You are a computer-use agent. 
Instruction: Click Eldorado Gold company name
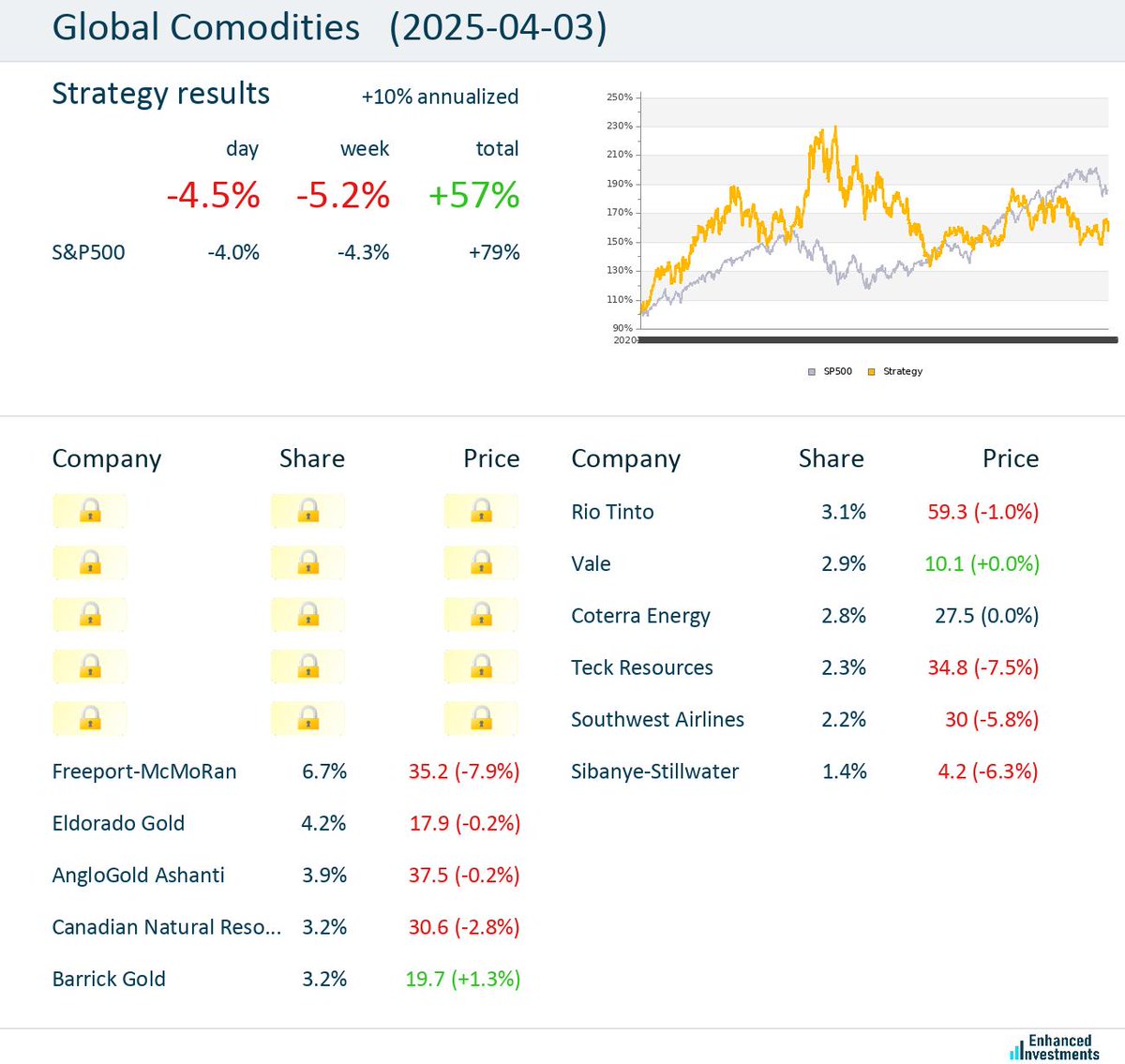coord(118,823)
